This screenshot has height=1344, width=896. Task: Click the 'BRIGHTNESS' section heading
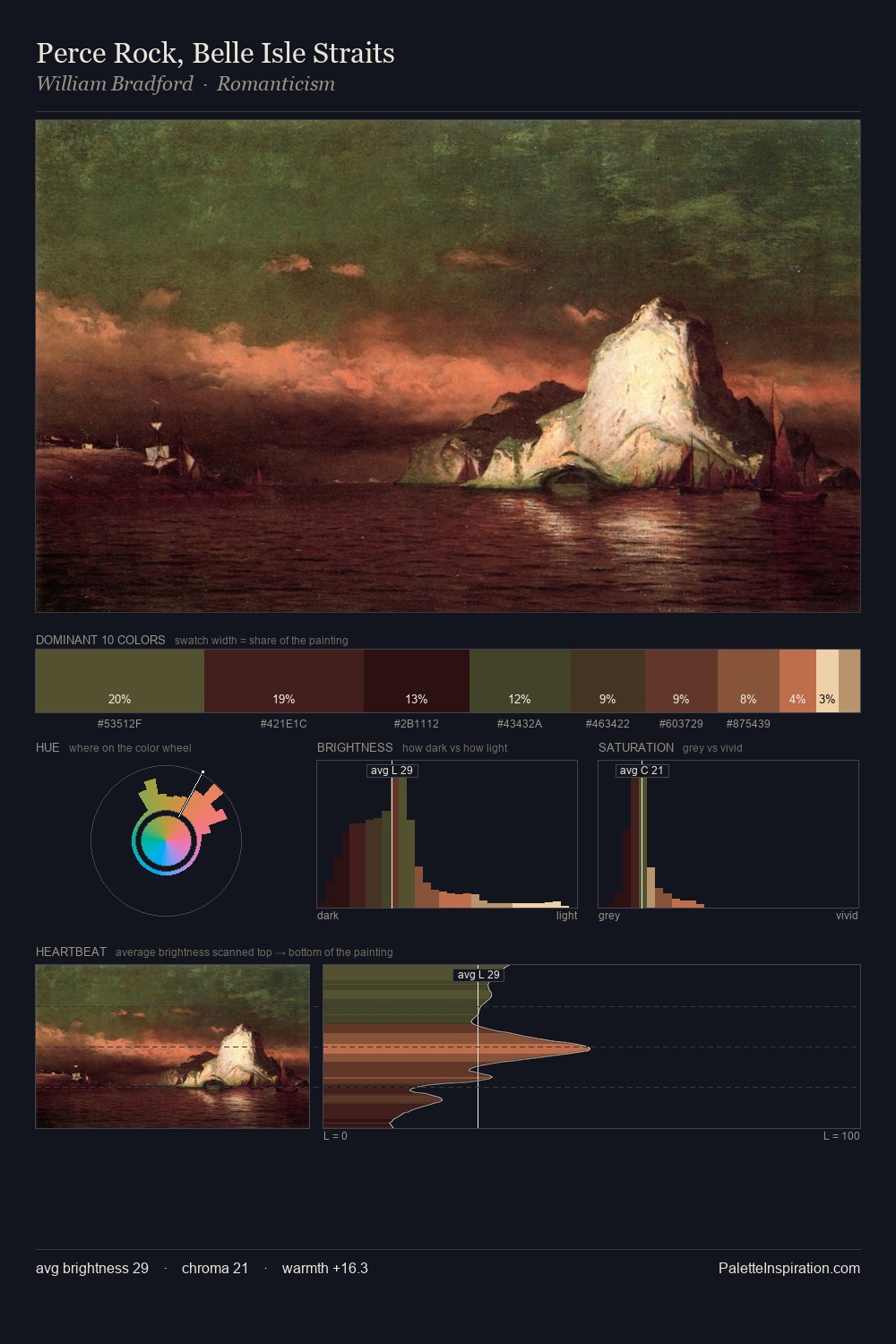tap(355, 747)
